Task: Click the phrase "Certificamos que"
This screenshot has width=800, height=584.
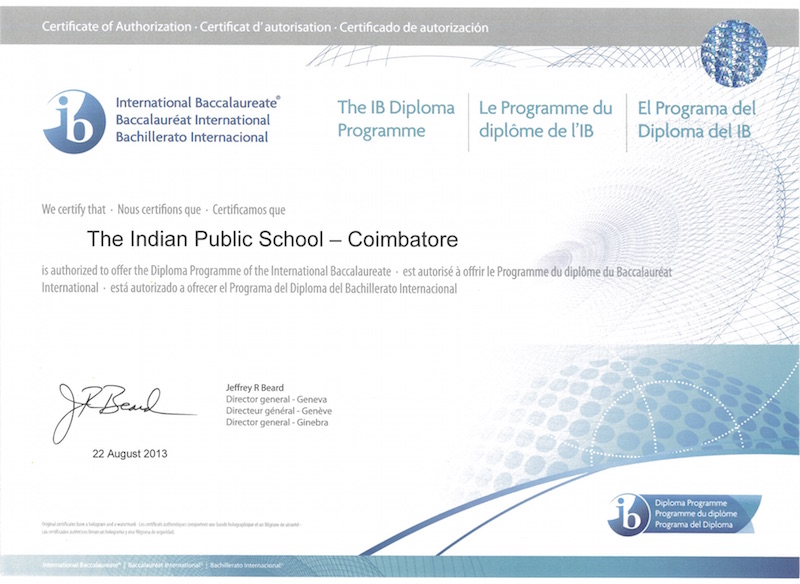Action: [249, 210]
